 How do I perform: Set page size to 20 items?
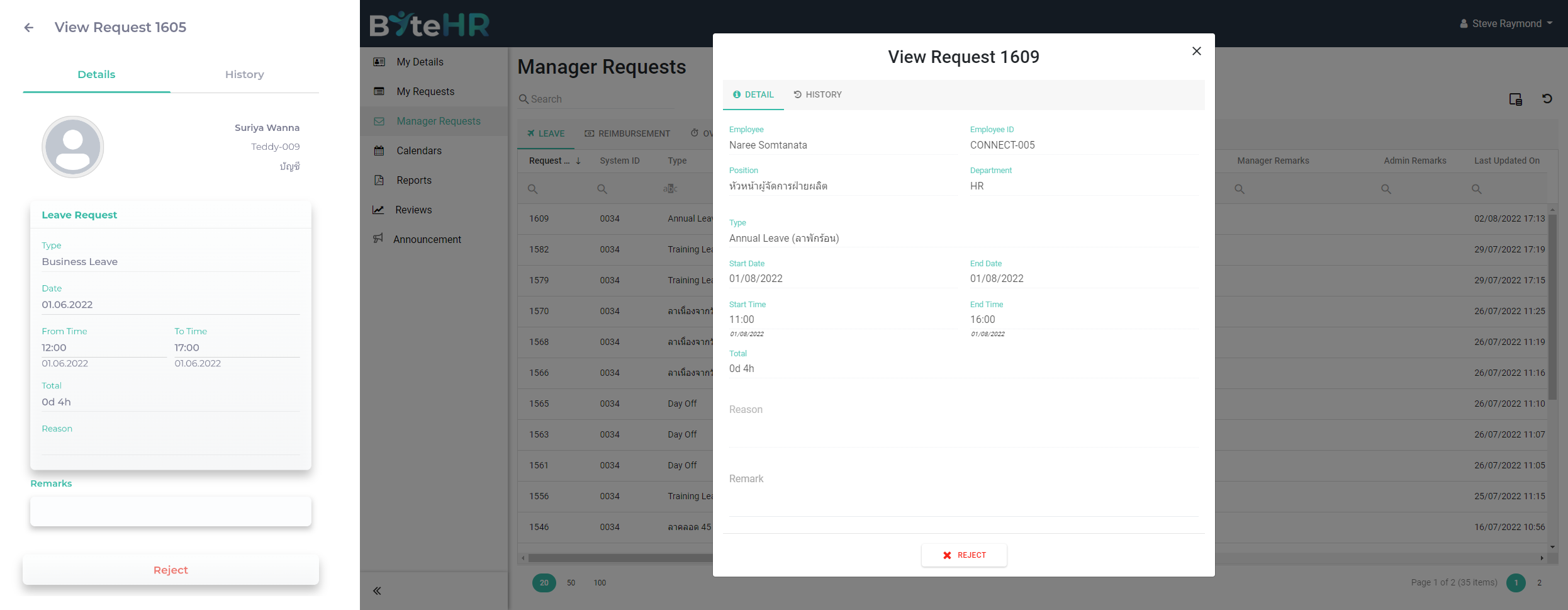(x=544, y=583)
